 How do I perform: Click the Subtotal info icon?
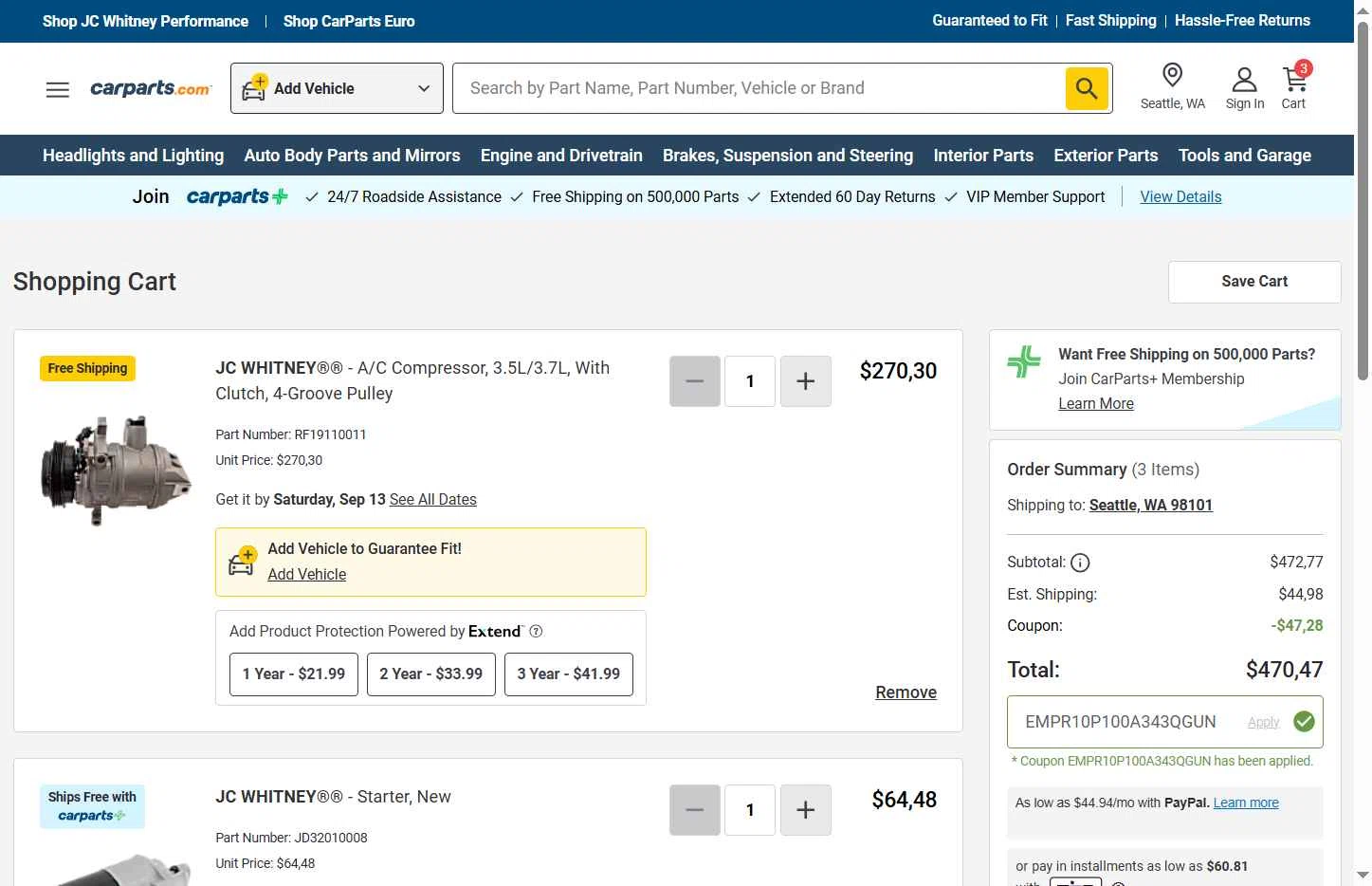(1080, 563)
